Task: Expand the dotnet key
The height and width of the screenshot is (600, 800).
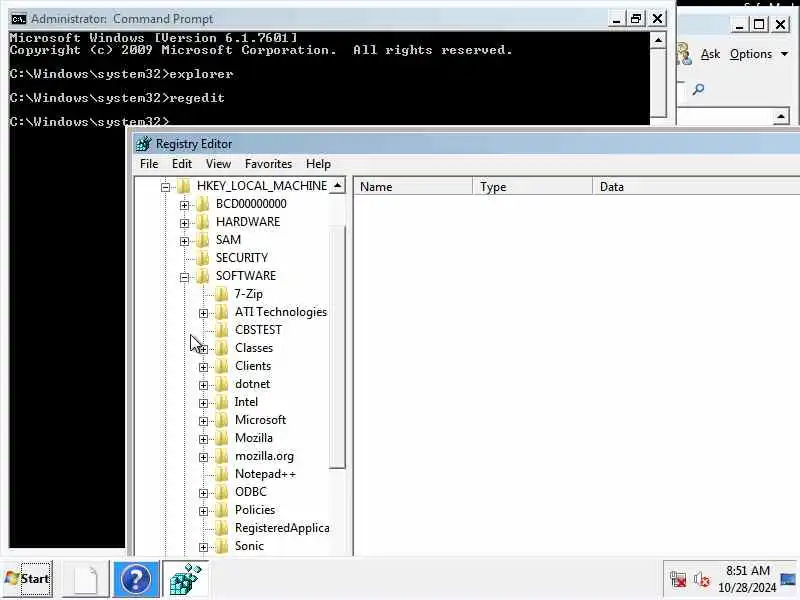Action: point(203,385)
